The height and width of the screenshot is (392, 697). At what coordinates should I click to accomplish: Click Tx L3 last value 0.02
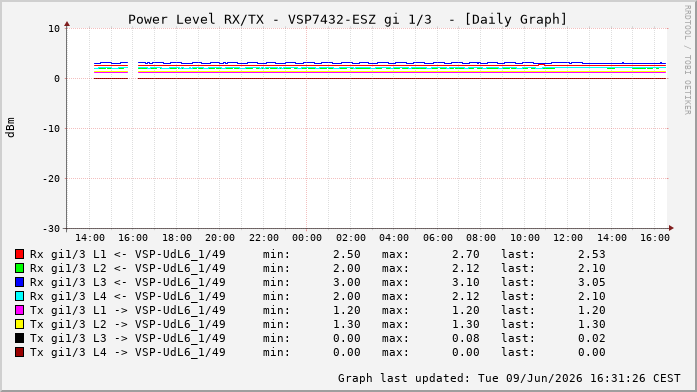pyautogui.click(x=592, y=338)
